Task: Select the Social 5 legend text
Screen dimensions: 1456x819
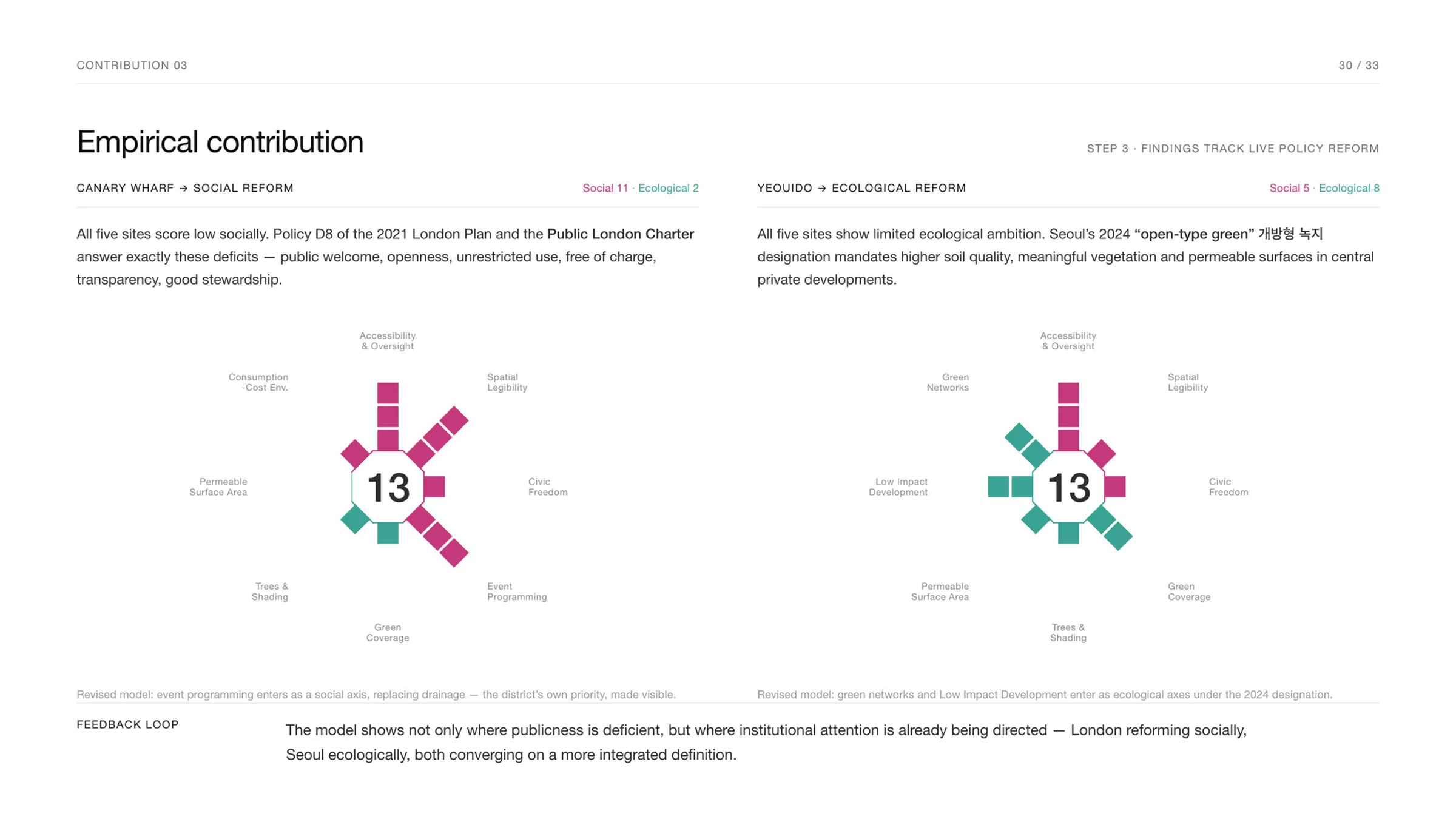Action: coord(1289,188)
